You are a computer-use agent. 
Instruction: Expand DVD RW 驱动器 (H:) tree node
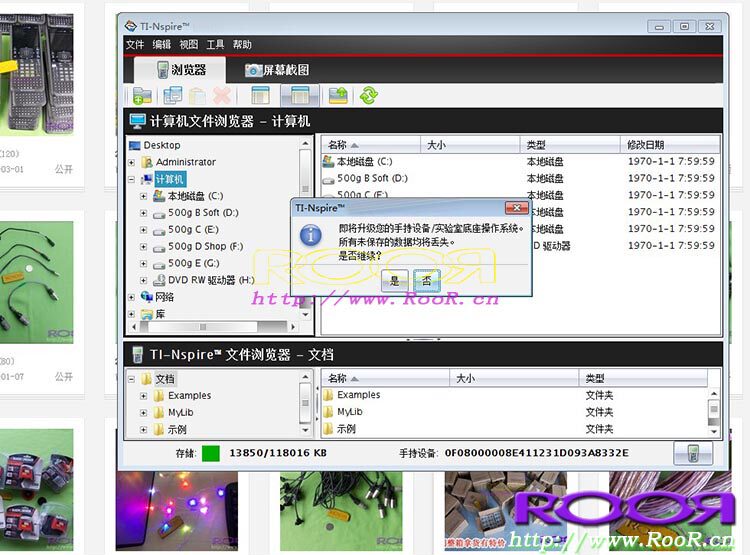click(143, 280)
